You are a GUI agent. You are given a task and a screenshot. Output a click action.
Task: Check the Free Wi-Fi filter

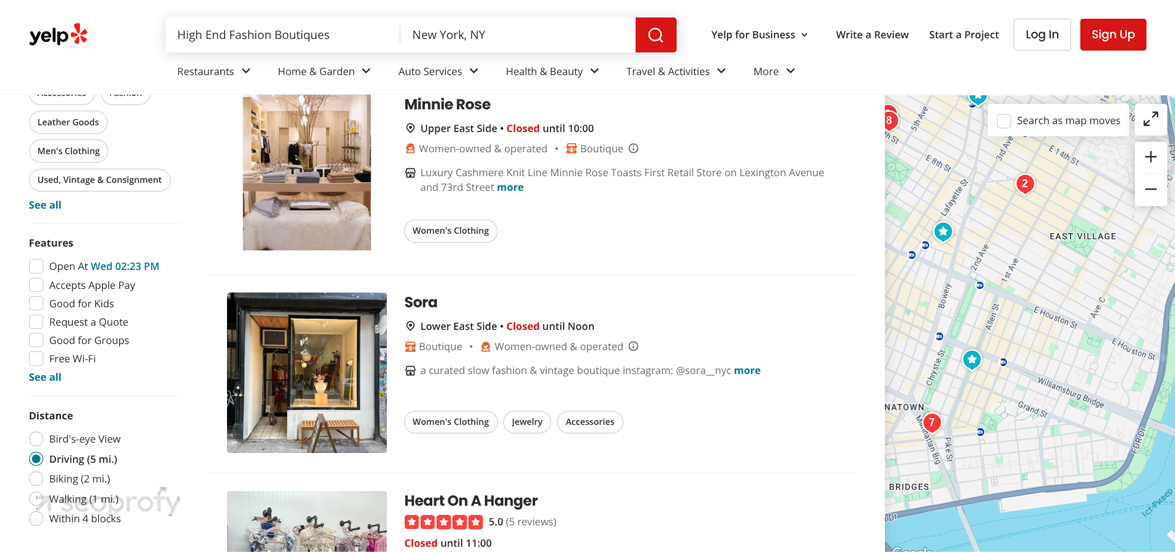tap(36, 359)
